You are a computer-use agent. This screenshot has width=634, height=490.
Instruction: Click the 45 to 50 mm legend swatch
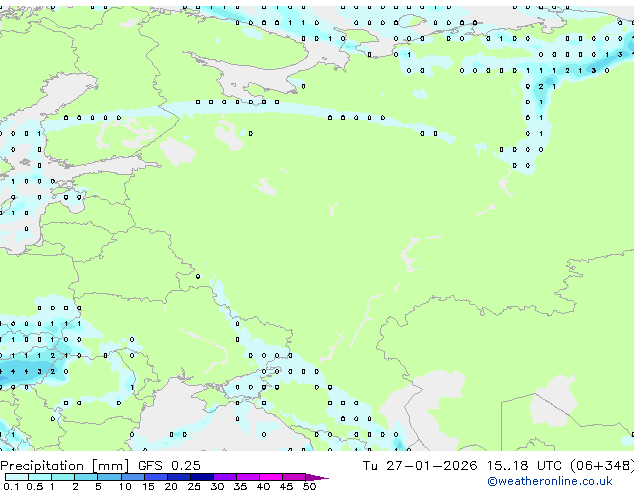point(294,477)
